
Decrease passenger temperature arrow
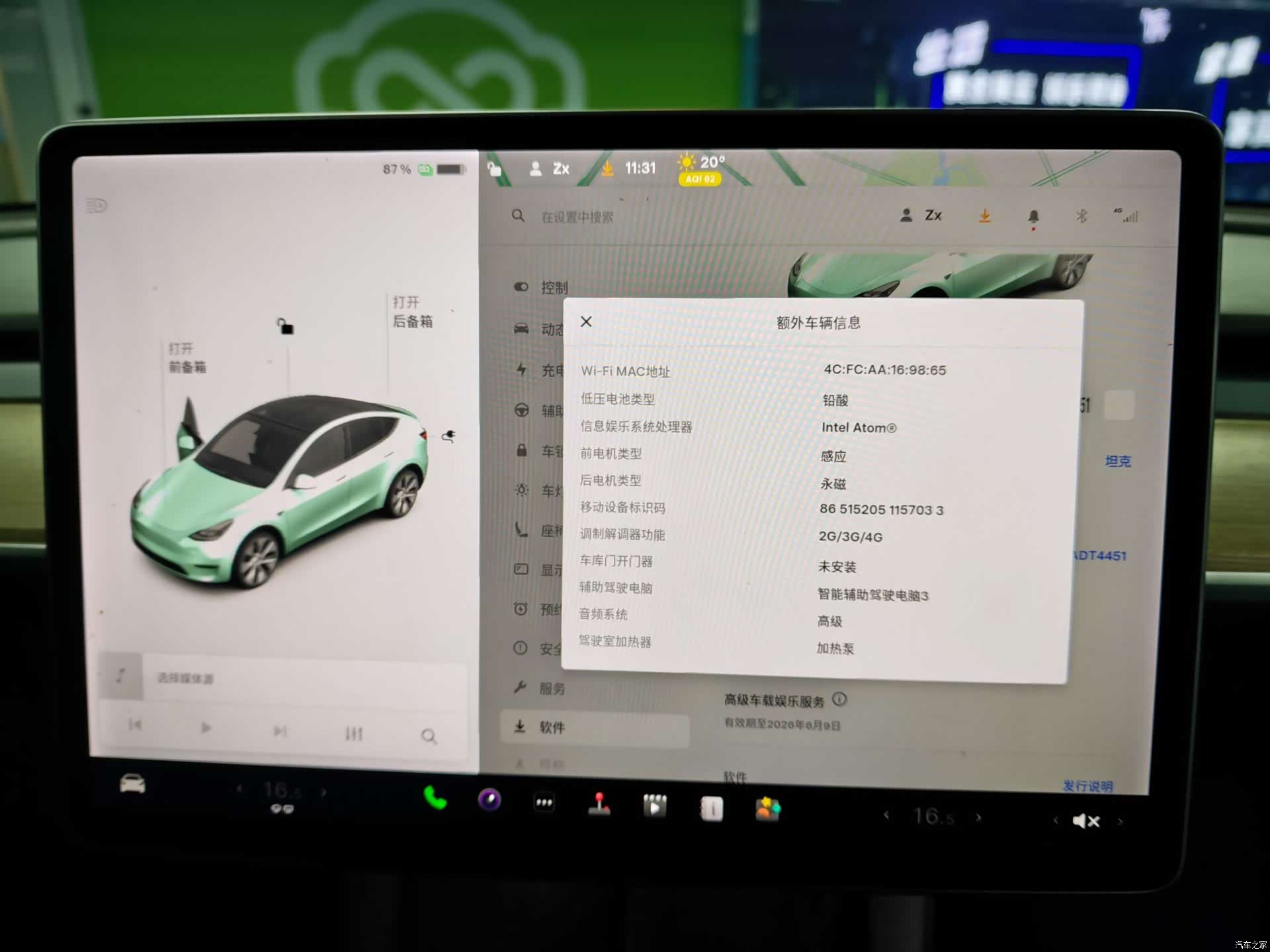click(886, 815)
